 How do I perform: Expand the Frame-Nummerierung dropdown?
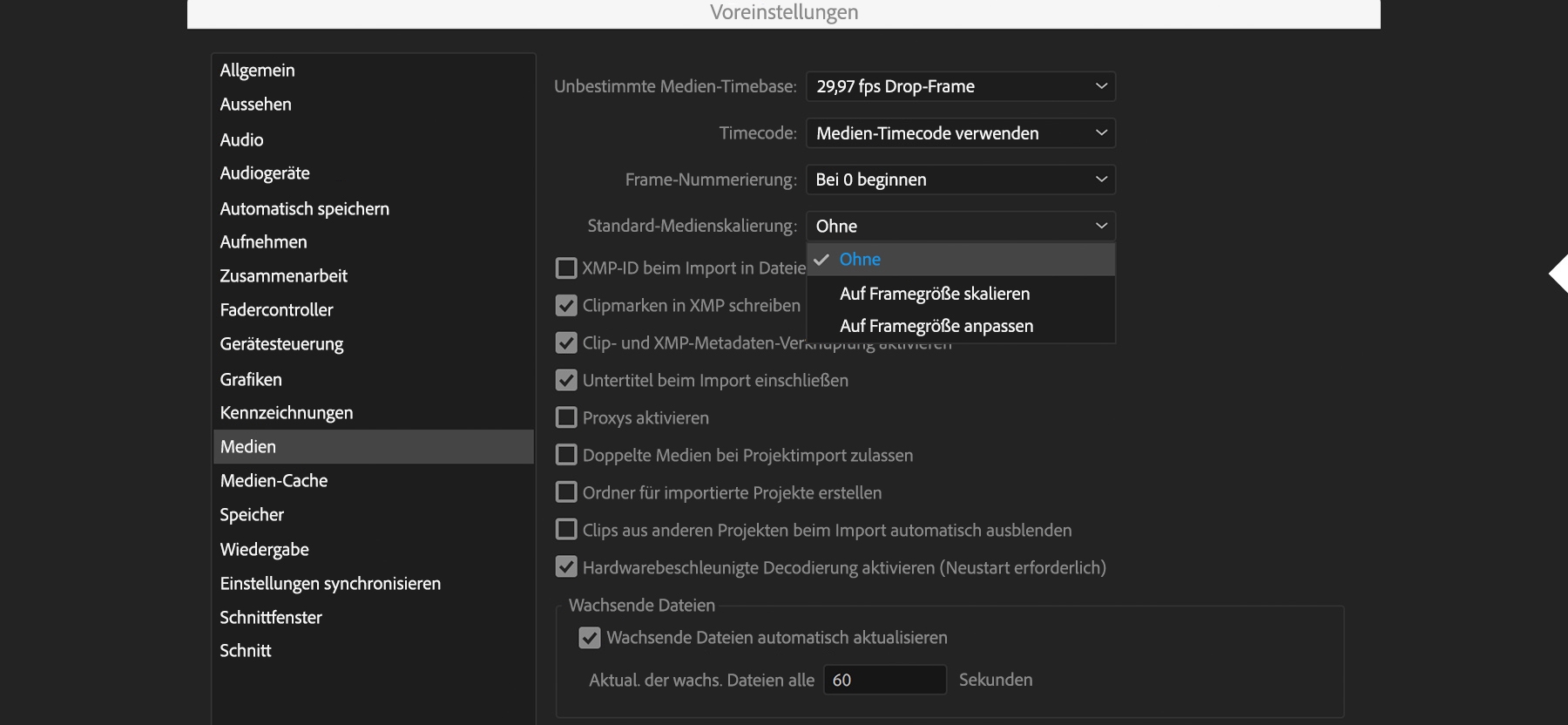coord(960,180)
